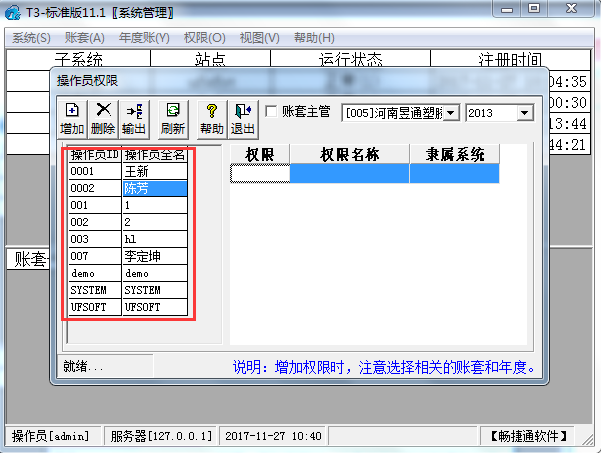
Task: Click the 权限 column header
Action: (x=260, y=154)
